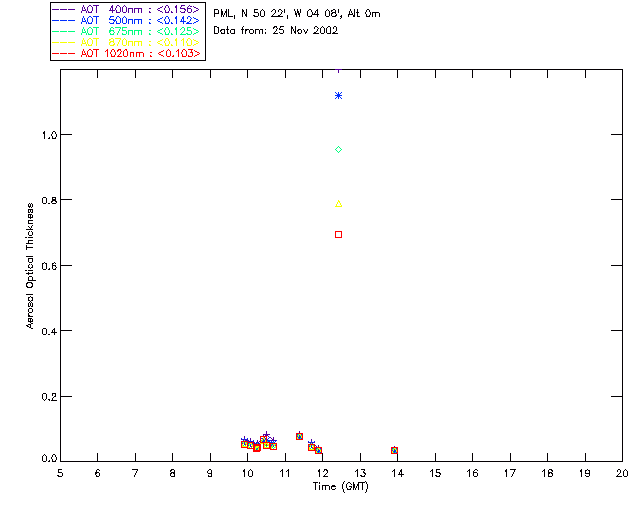This screenshot has width=640, height=512.
Task: Click the x-axis label 7
Action: pyautogui.click(x=135, y=473)
